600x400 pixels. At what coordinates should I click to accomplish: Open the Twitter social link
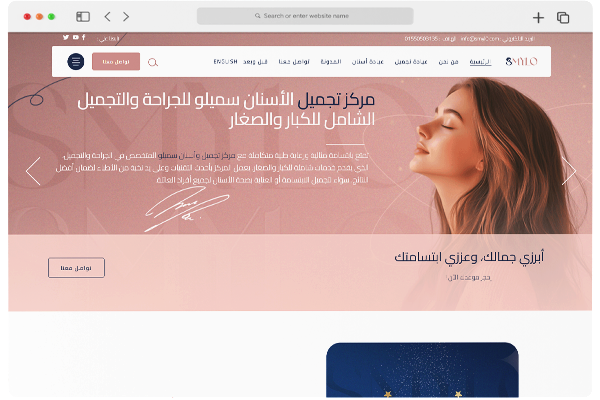click(66, 37)
